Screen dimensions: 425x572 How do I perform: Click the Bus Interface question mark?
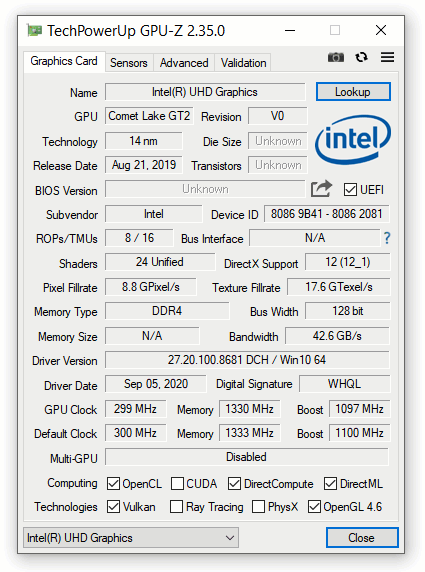coord(387,238)
